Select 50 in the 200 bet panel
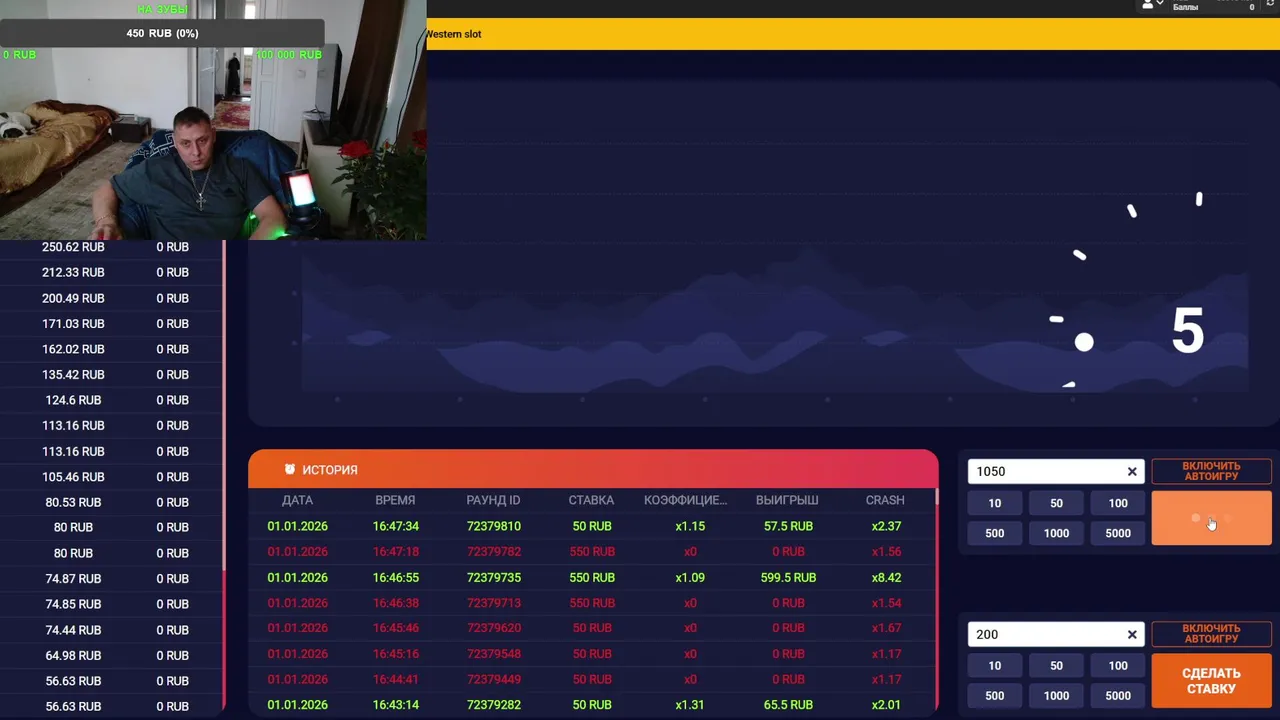This screenshot has height=720, width=1280. pyautogui.click(x=1056, y=666)
